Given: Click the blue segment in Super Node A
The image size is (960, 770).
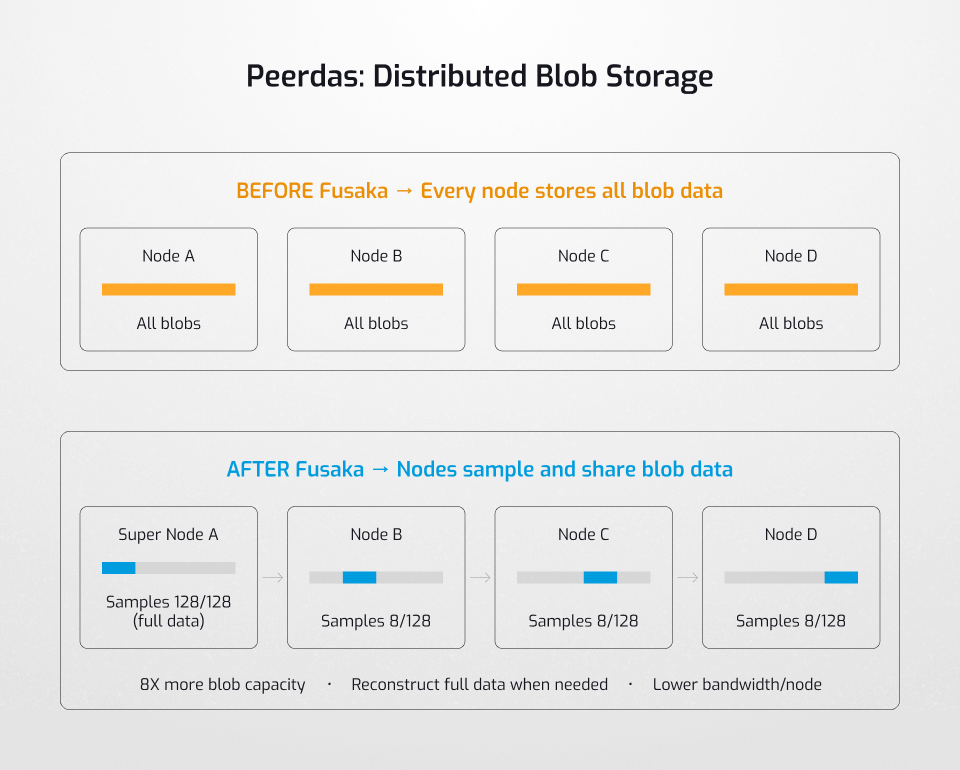Looking at the screenshot, I should coord(118,568).
